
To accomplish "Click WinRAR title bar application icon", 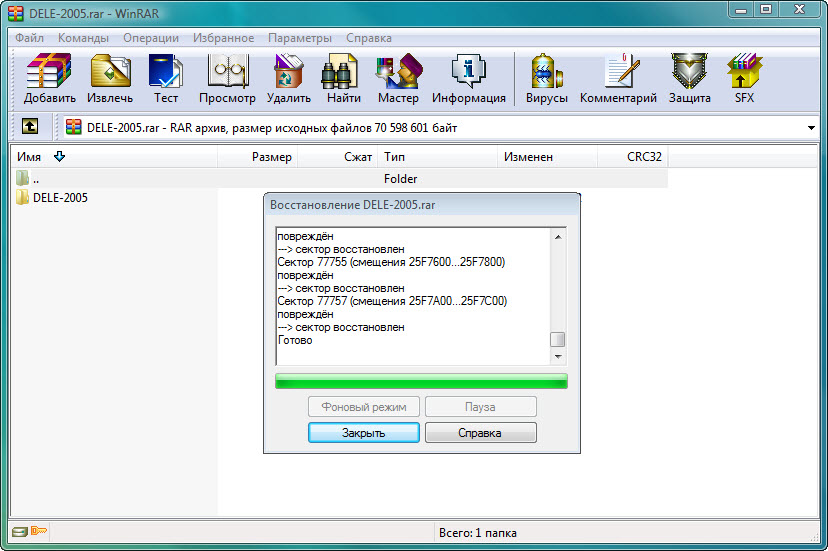I will (x=16, y=13).
